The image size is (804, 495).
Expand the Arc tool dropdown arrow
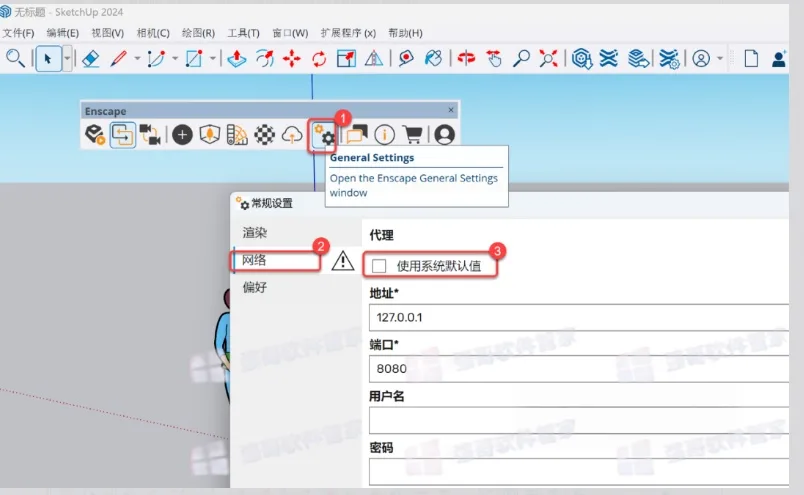click(175, 58)
